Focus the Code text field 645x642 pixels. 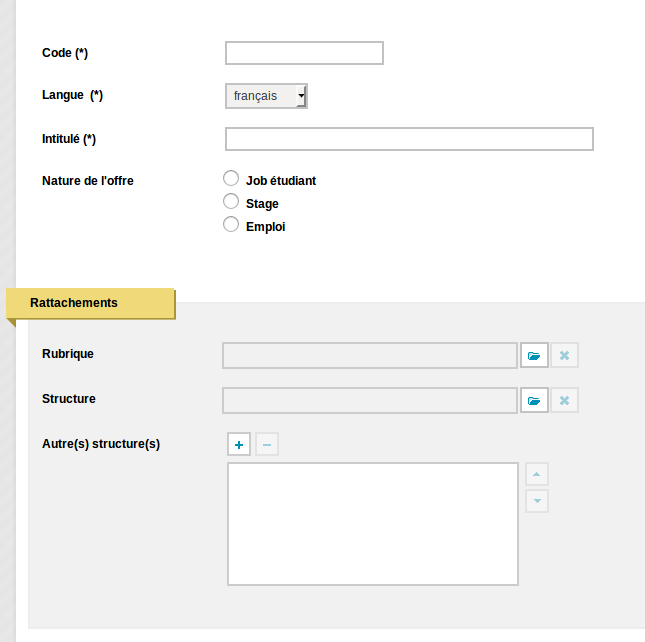(x=304, y=53)
